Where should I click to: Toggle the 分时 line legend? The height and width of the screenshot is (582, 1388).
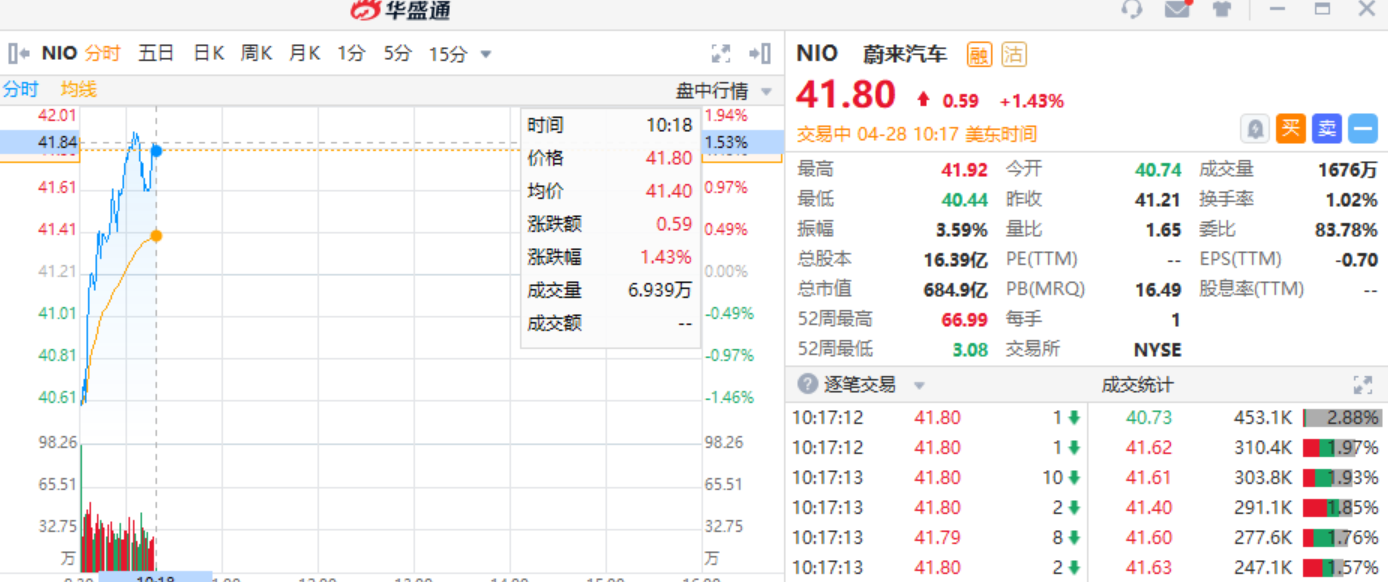click(x=20, y=89)
